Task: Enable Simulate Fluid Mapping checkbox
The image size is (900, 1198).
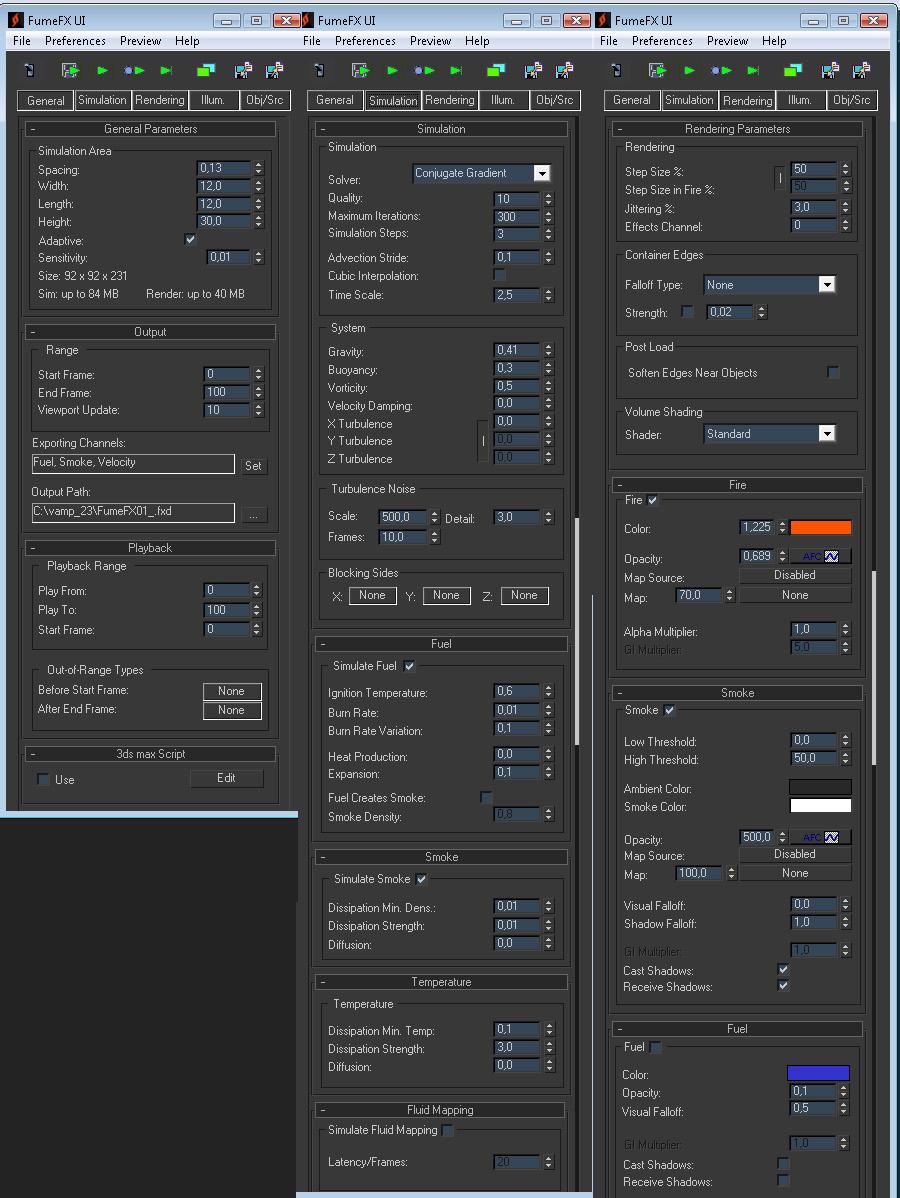Action: coord(448,1130)
